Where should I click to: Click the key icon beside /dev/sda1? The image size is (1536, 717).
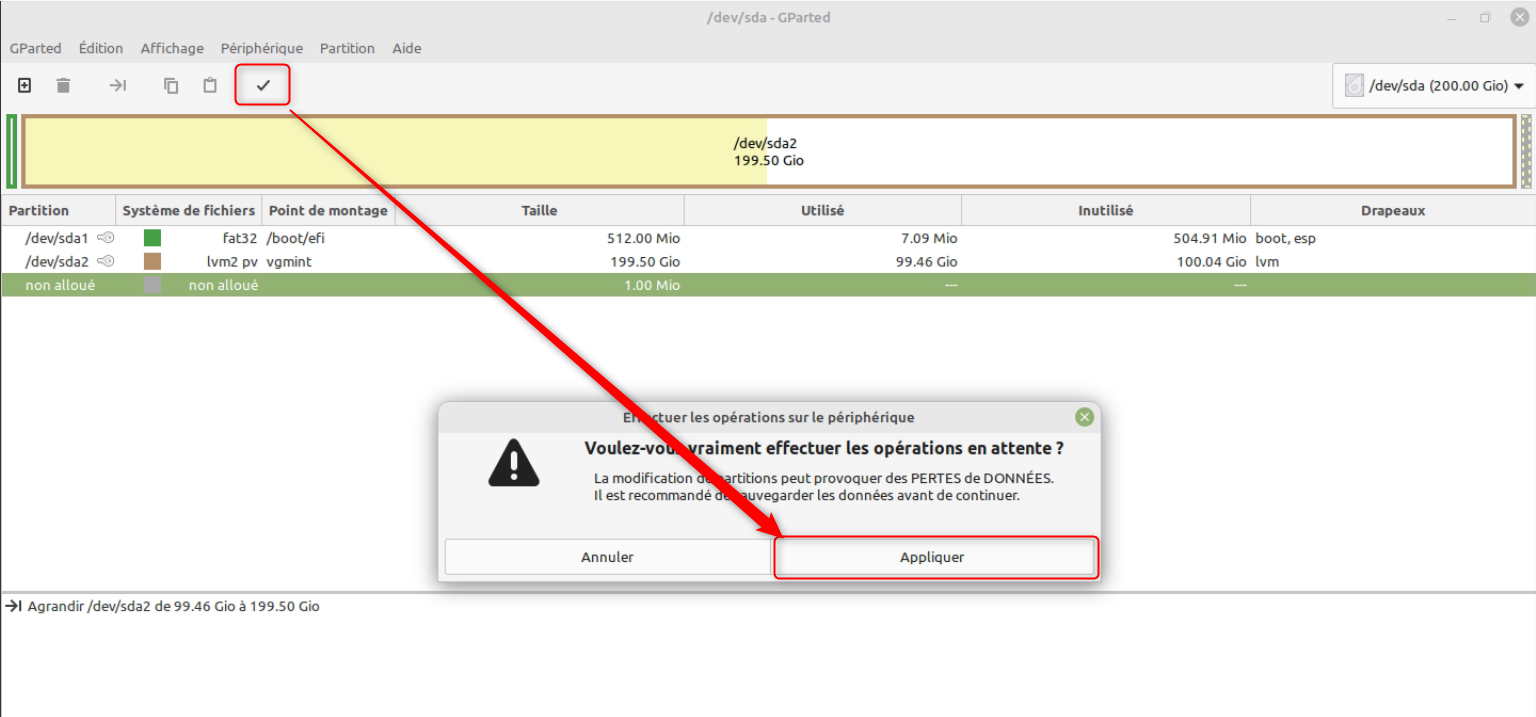click(x=105, y=238)
